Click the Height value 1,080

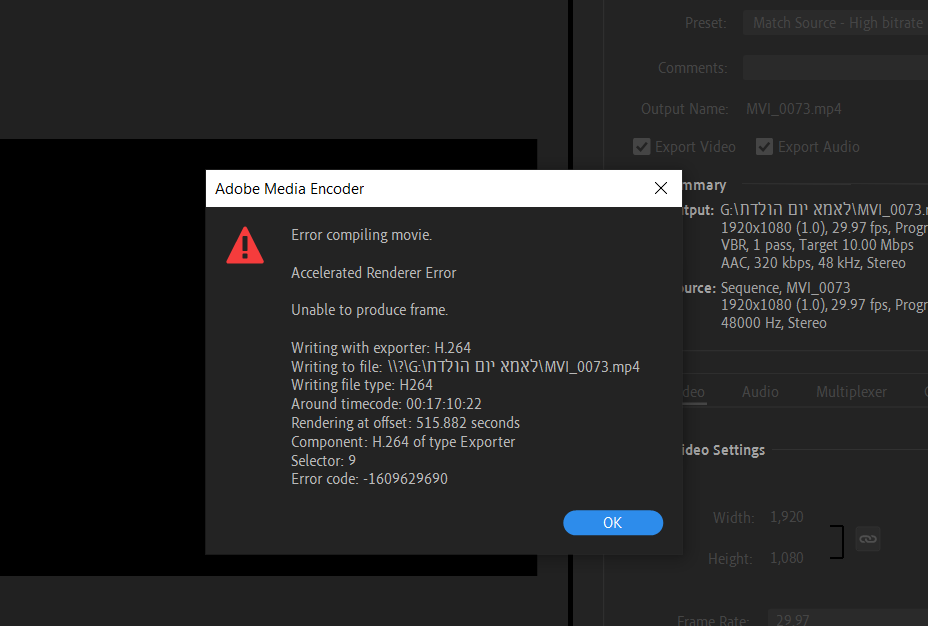tap(787, 558)
